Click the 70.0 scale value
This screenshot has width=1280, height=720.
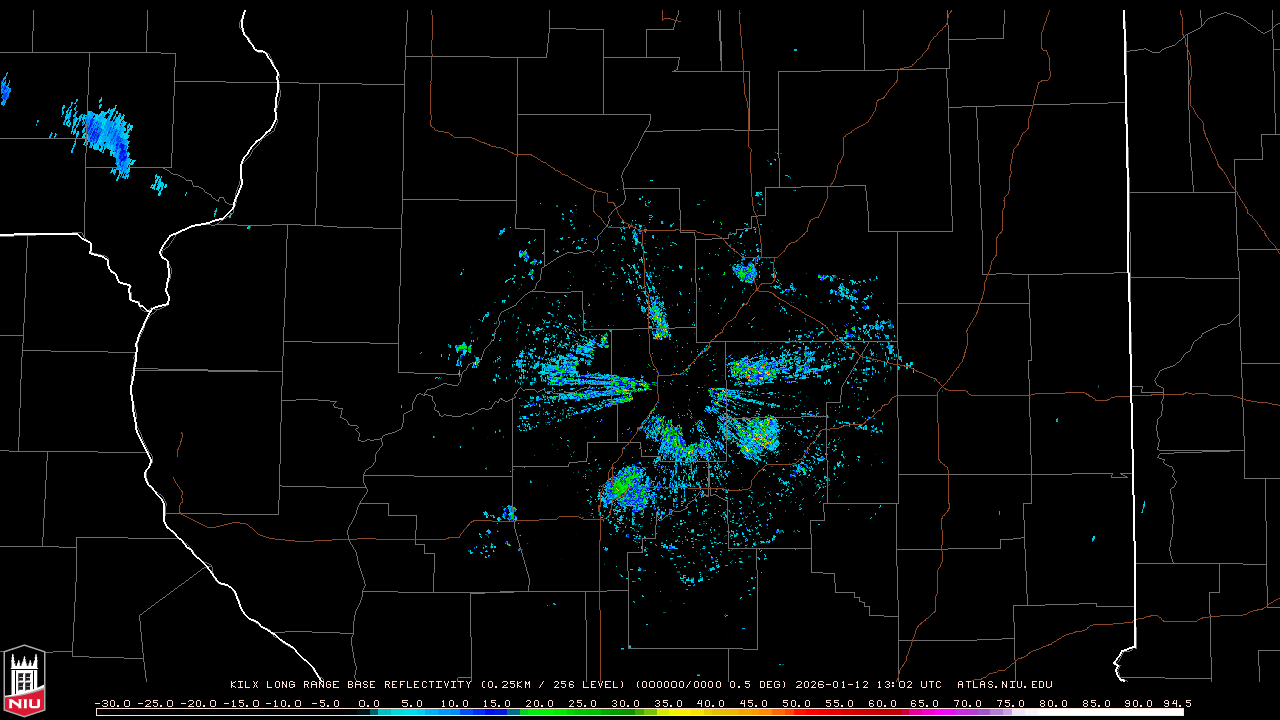pyautogui.click(x=965, y=703)
